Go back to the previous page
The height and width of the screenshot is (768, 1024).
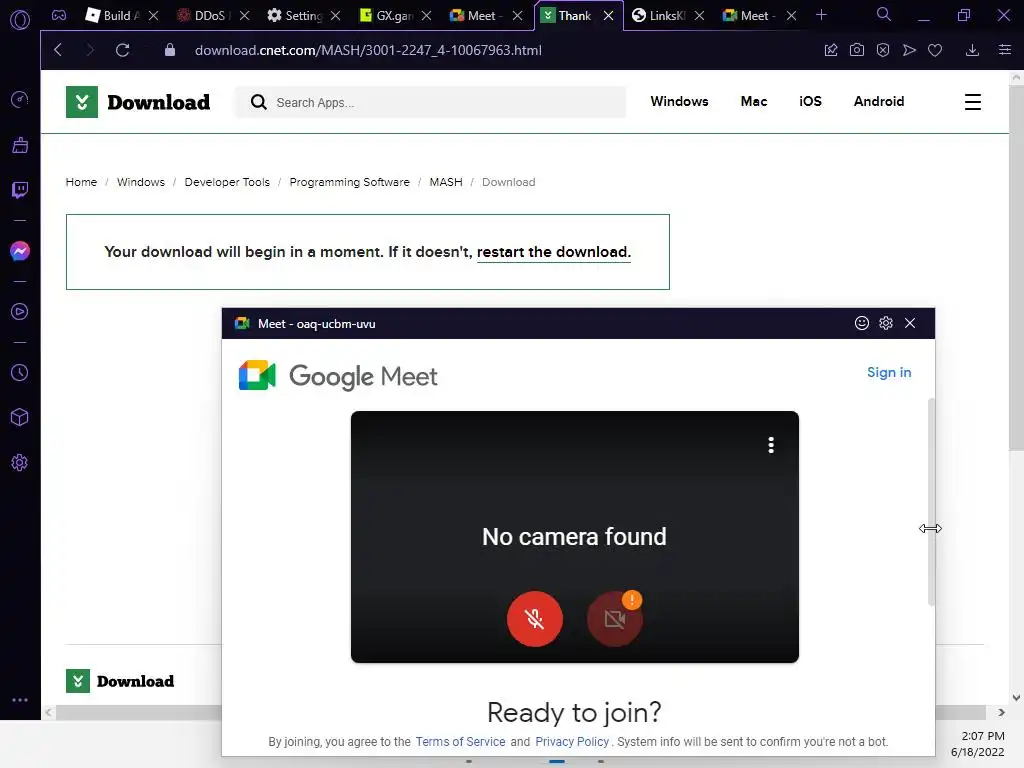tap(58, 50)
